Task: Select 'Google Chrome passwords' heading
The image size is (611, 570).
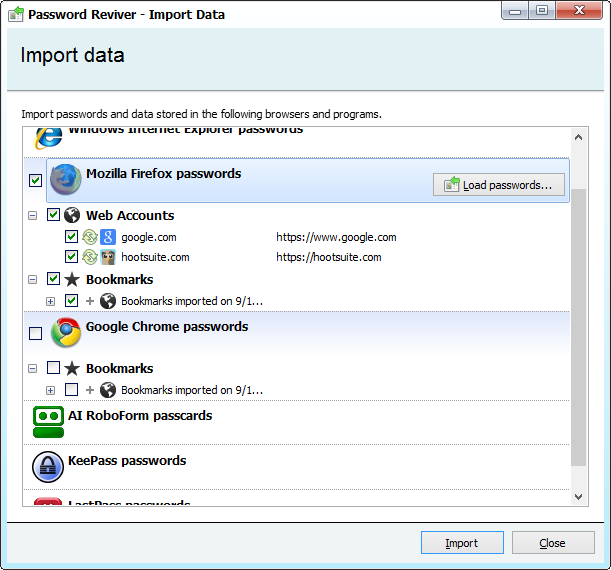Action: click(x=167, y=326)
